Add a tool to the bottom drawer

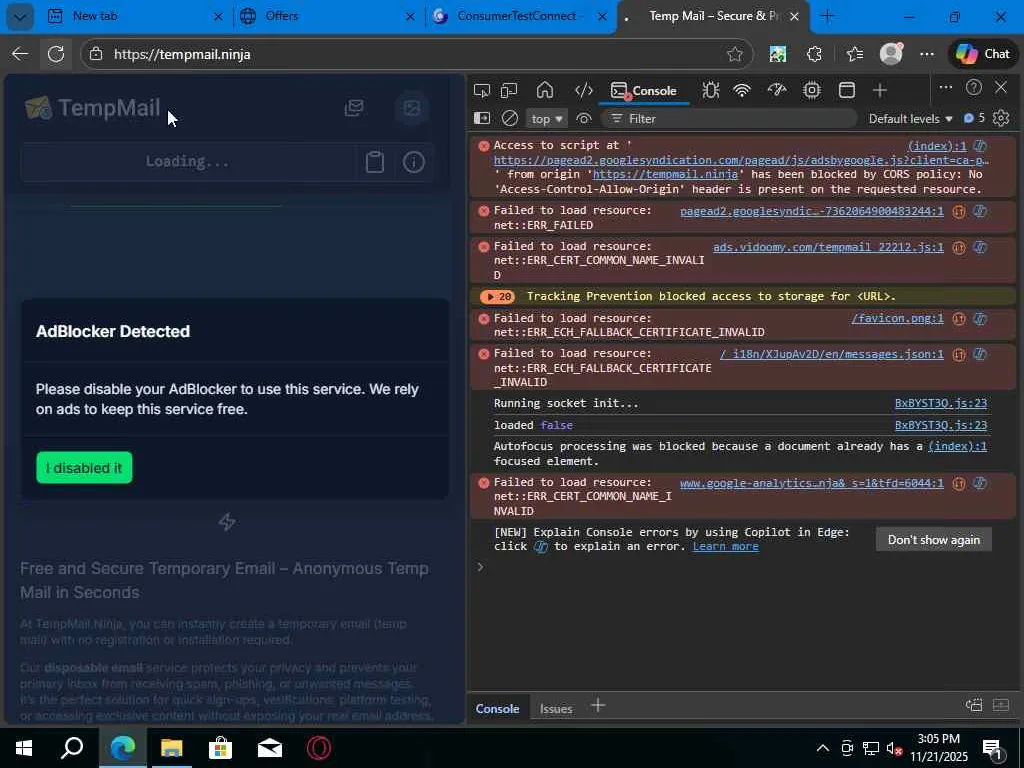click(x=598, y=705)
